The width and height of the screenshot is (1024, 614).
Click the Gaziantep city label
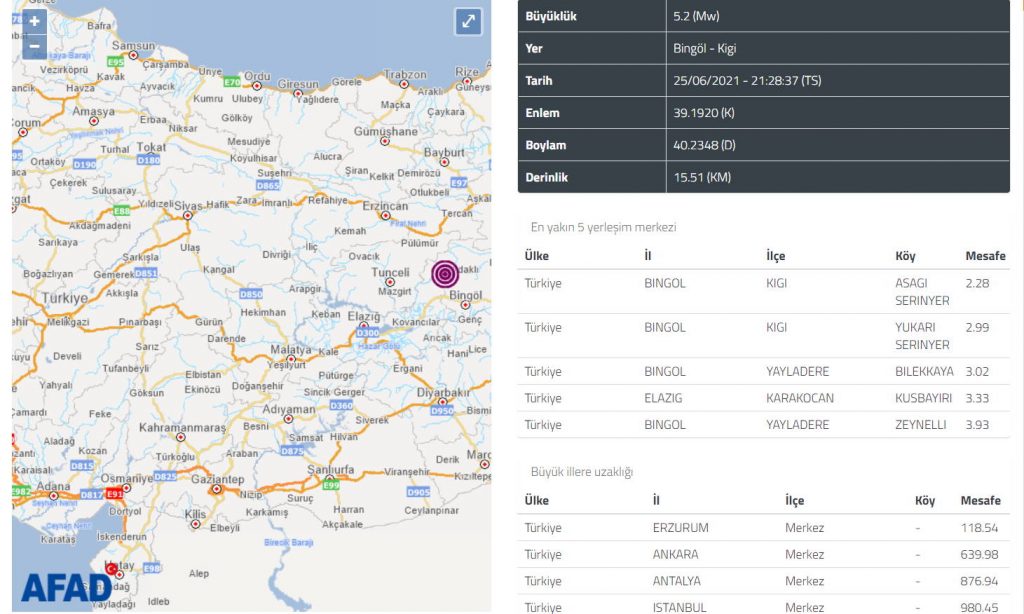(x=217, y=480)
